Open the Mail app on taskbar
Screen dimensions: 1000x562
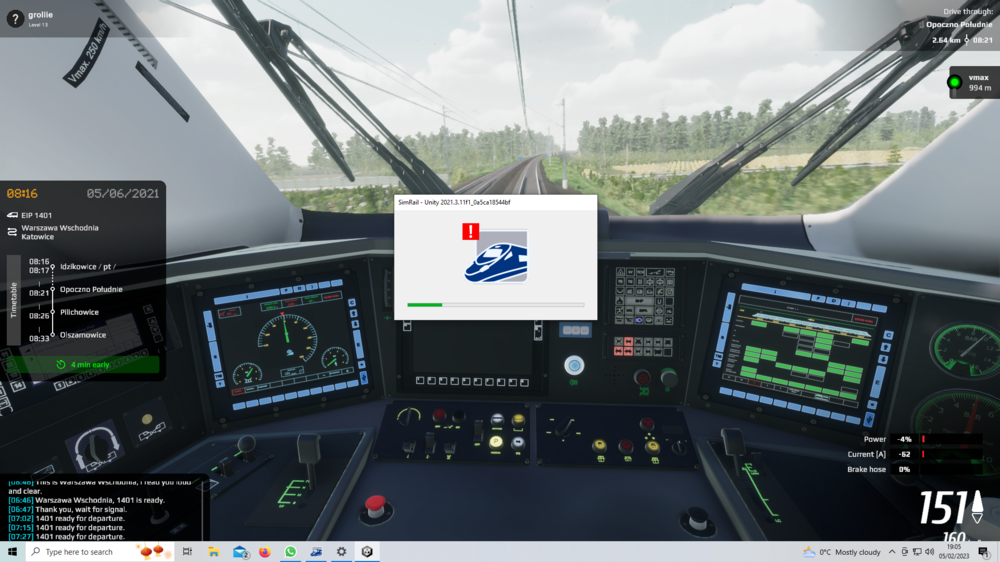coord(240,552)
